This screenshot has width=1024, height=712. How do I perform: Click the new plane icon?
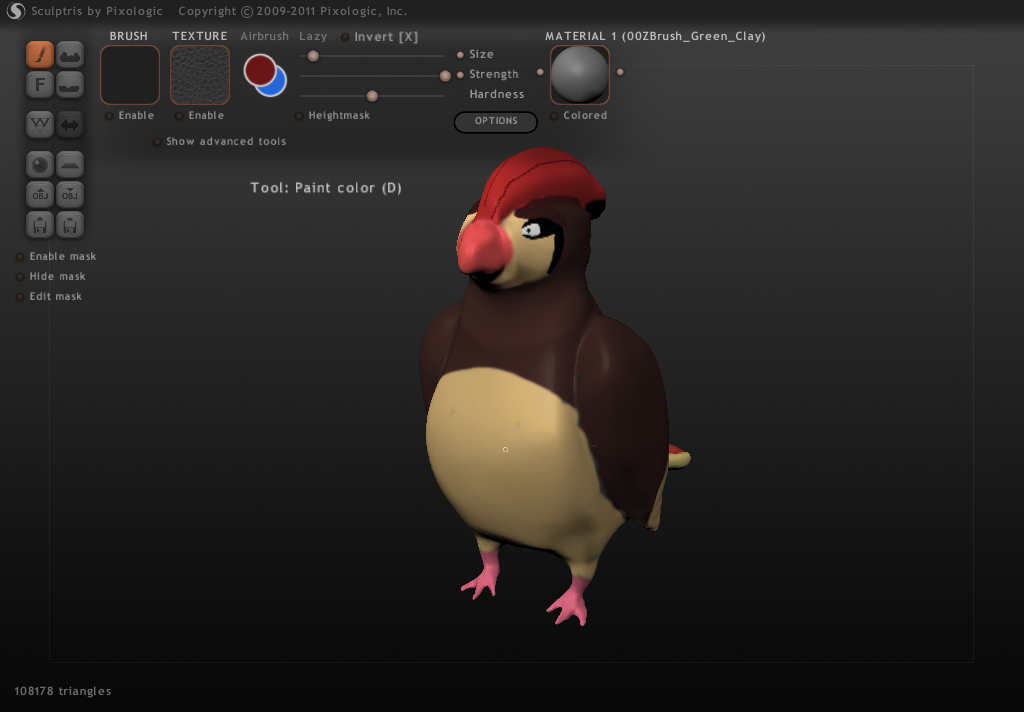(x=70, y=165)
